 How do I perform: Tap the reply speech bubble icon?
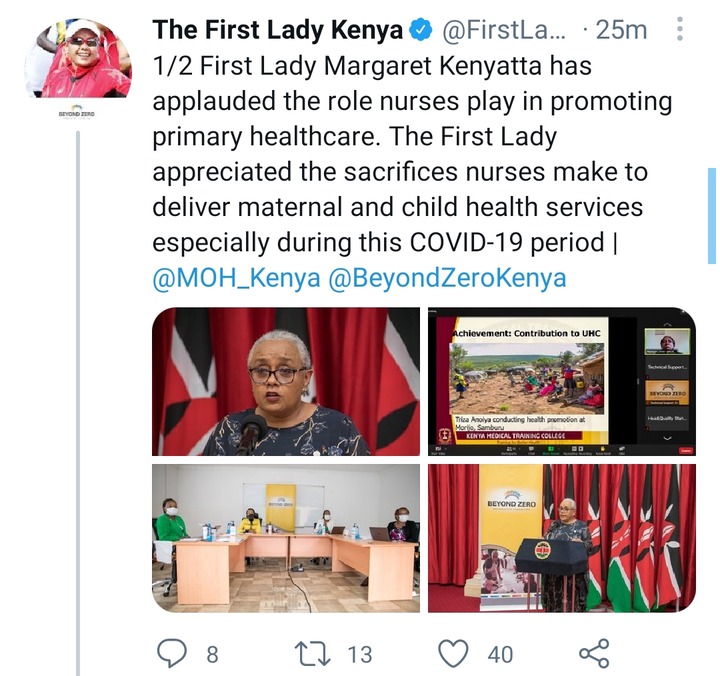pyautogui.click(x=172, y=653)
